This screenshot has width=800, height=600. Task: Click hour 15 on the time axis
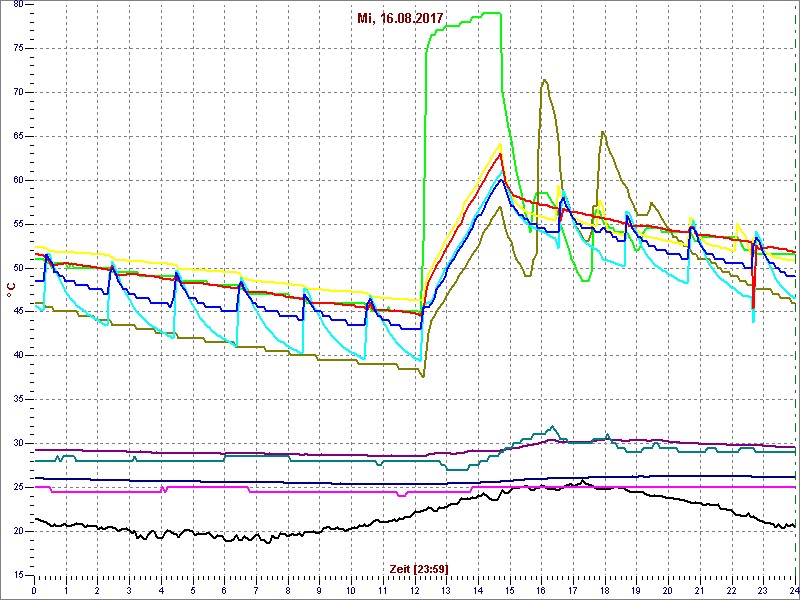coord(510,590)
